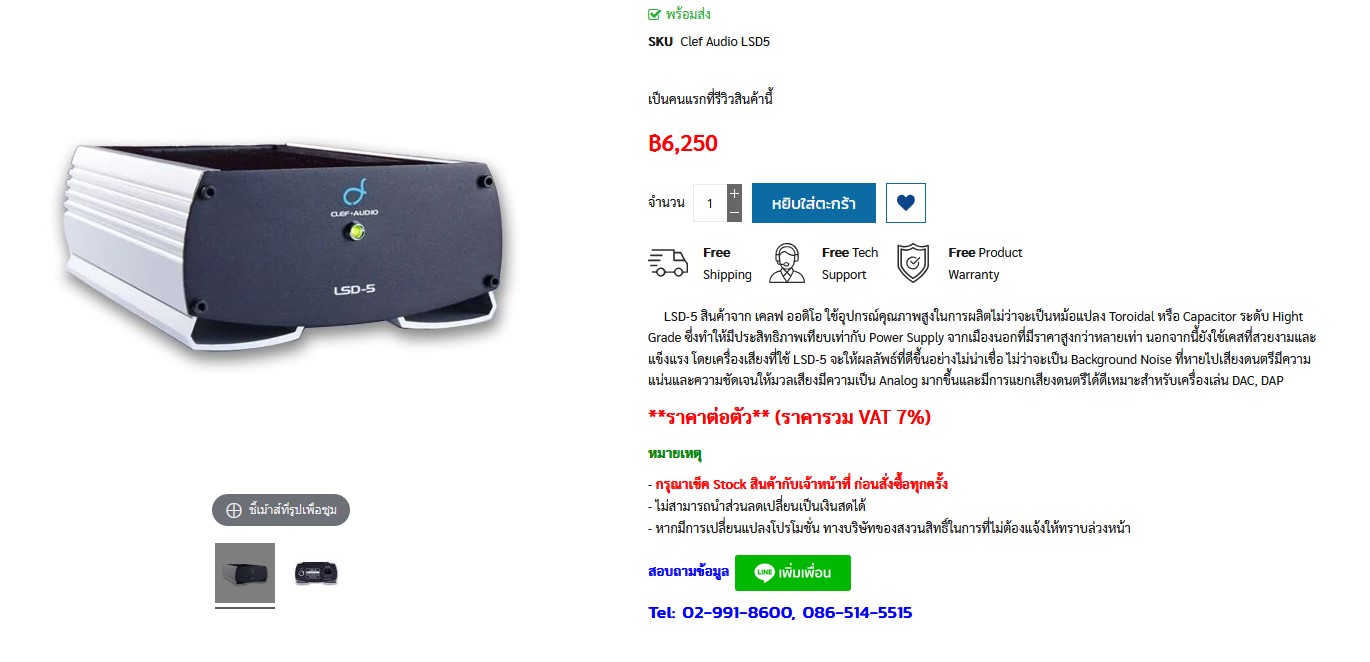Screen dimensions: 1370x662
Task: Open the be-first-to-review link
Action: click(x=711, y=99)
